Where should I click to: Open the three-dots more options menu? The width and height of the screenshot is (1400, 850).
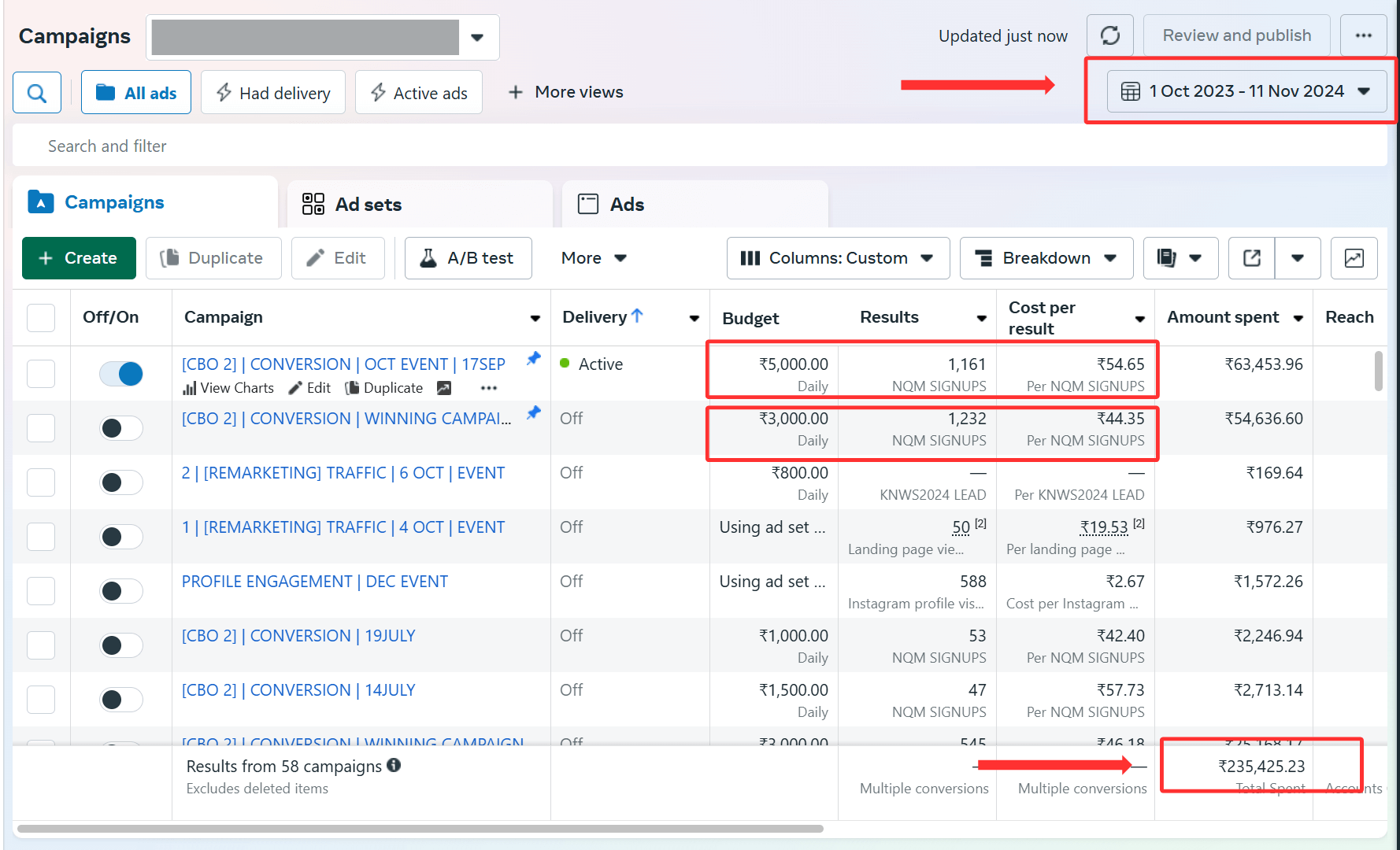coord(1363,35)
